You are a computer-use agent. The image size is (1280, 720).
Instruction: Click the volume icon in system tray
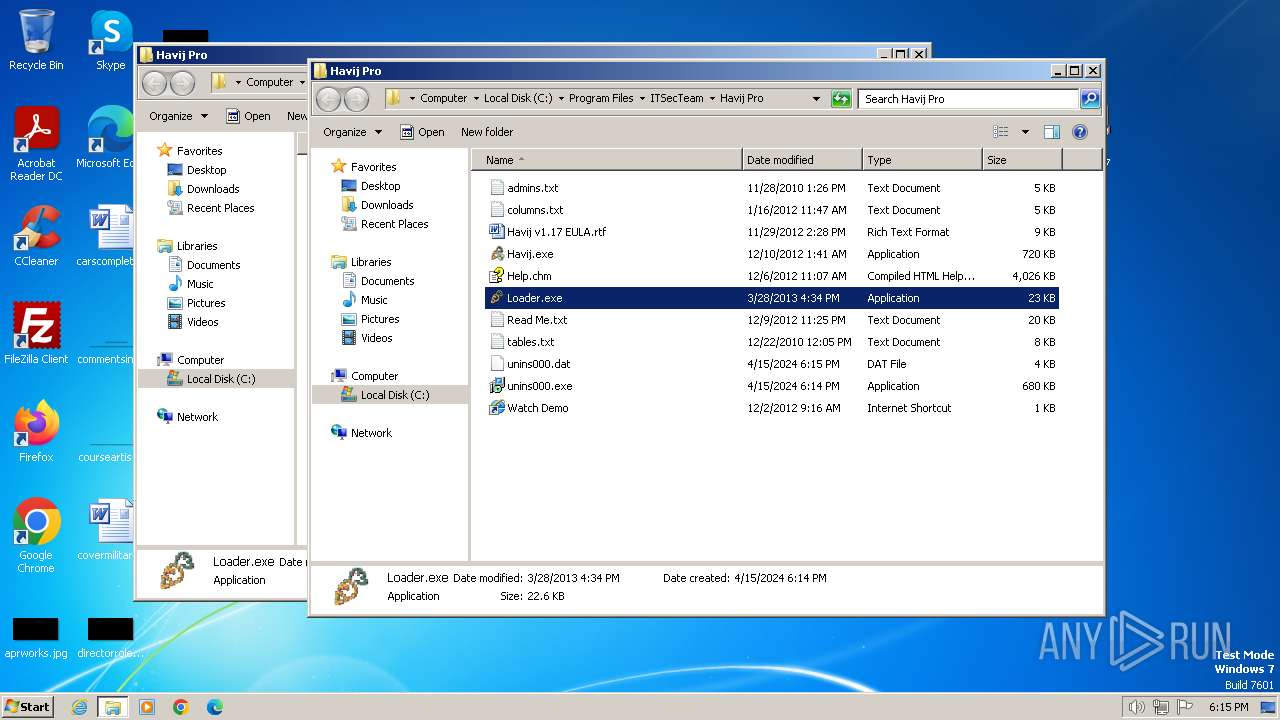[1136, 707]
